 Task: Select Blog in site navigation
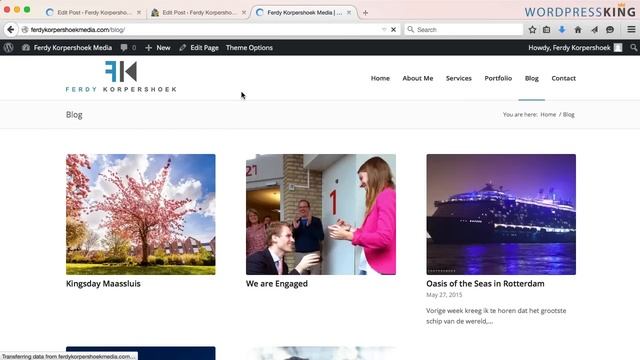click(x=531, y=78)
